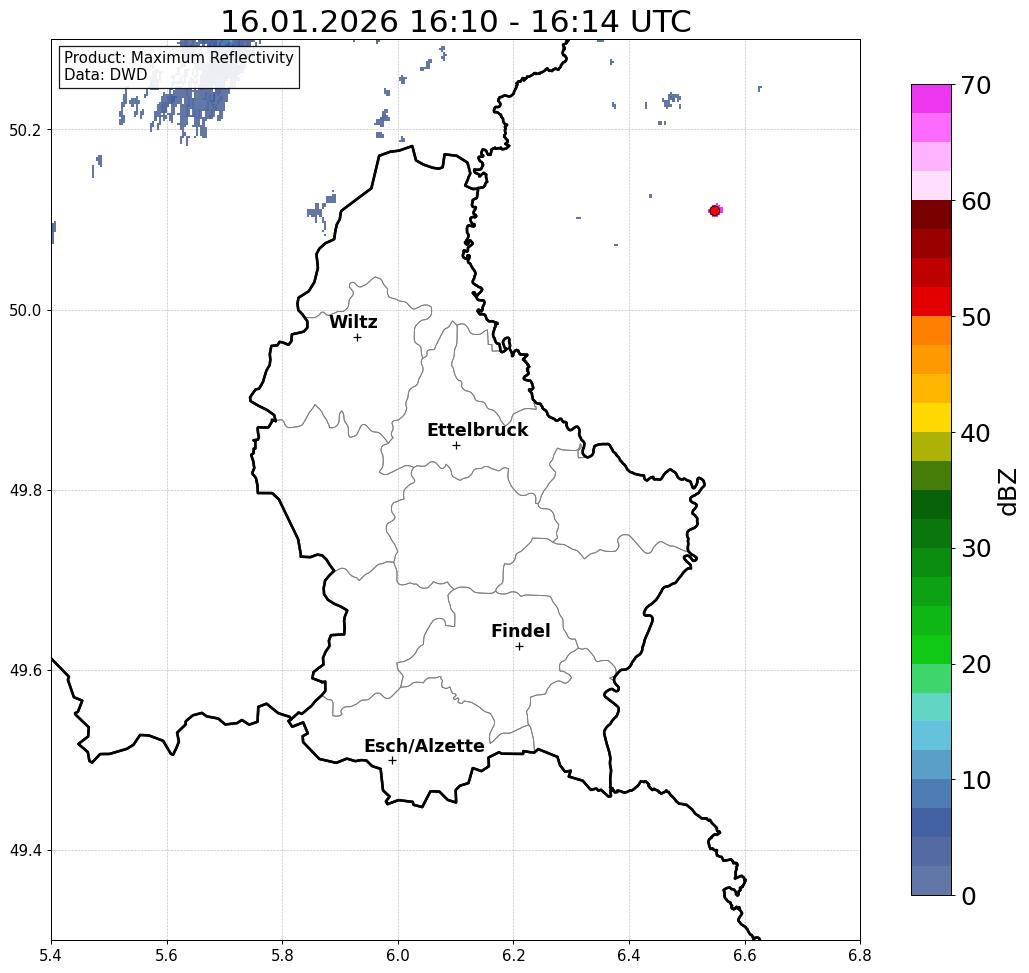Click the colorbar tick value 70
The height and width of the screenshot is (973, 1029).
975,86
